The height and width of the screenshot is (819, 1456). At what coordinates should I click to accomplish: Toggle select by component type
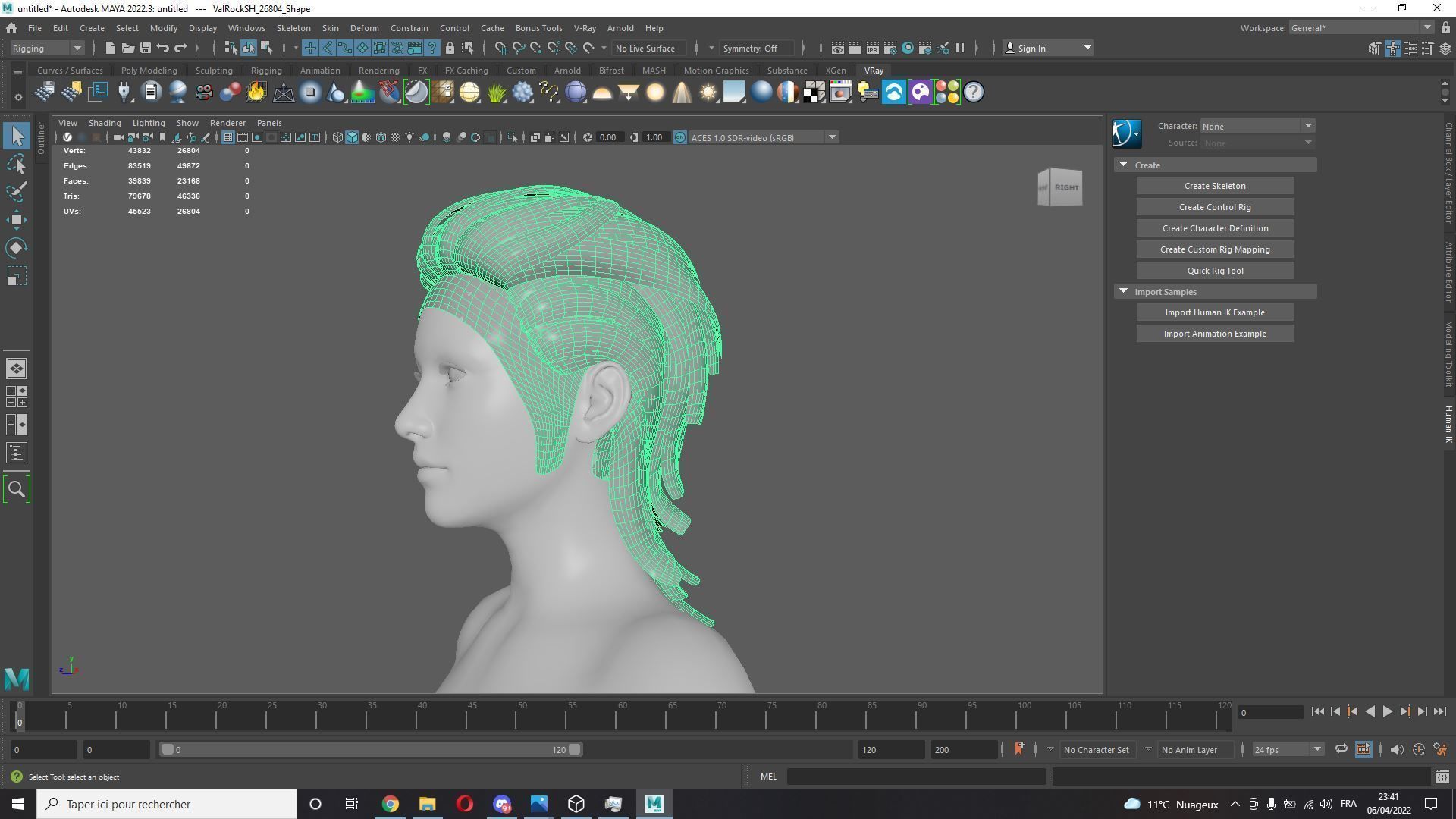tap(266, 48)
